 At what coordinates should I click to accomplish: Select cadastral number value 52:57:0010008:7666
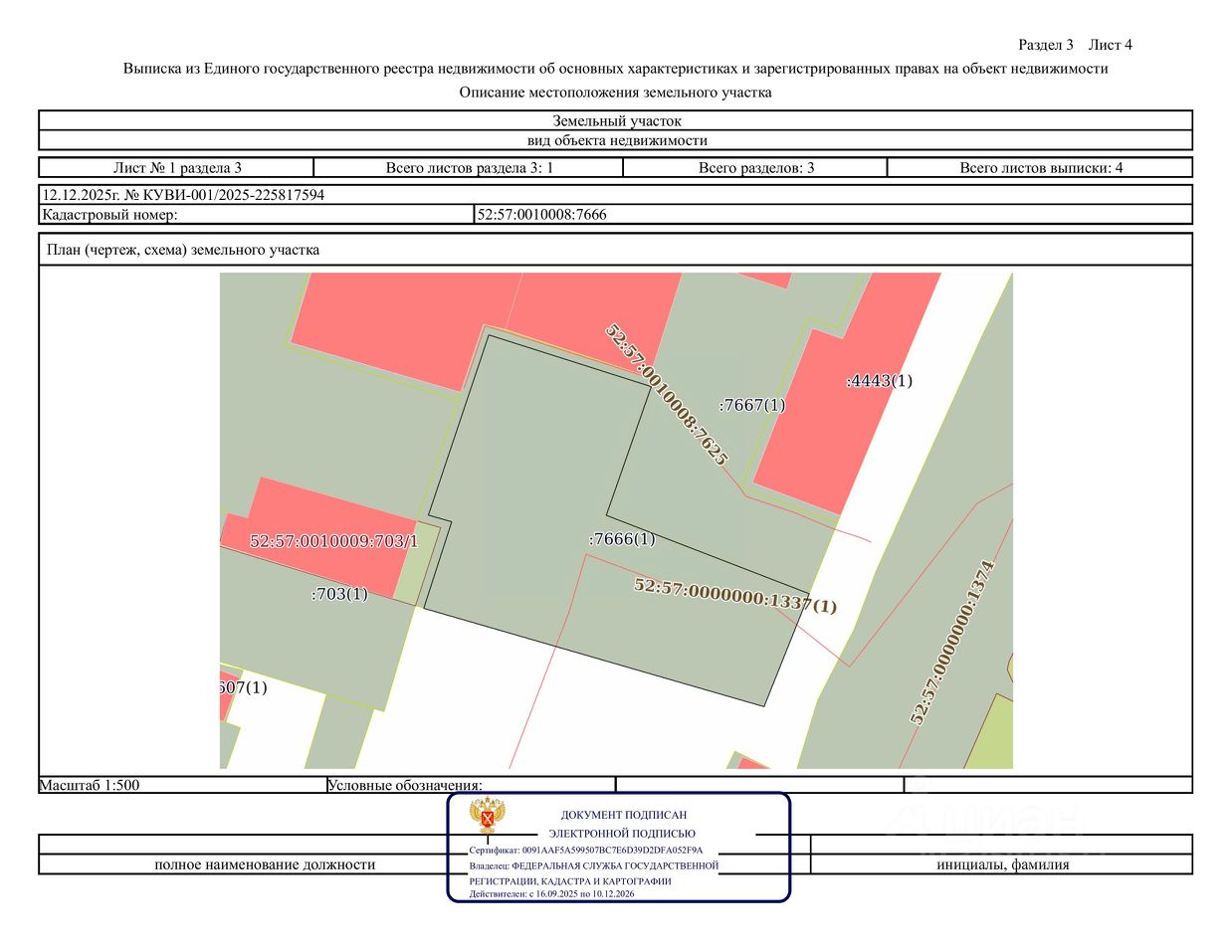(542, 214)
